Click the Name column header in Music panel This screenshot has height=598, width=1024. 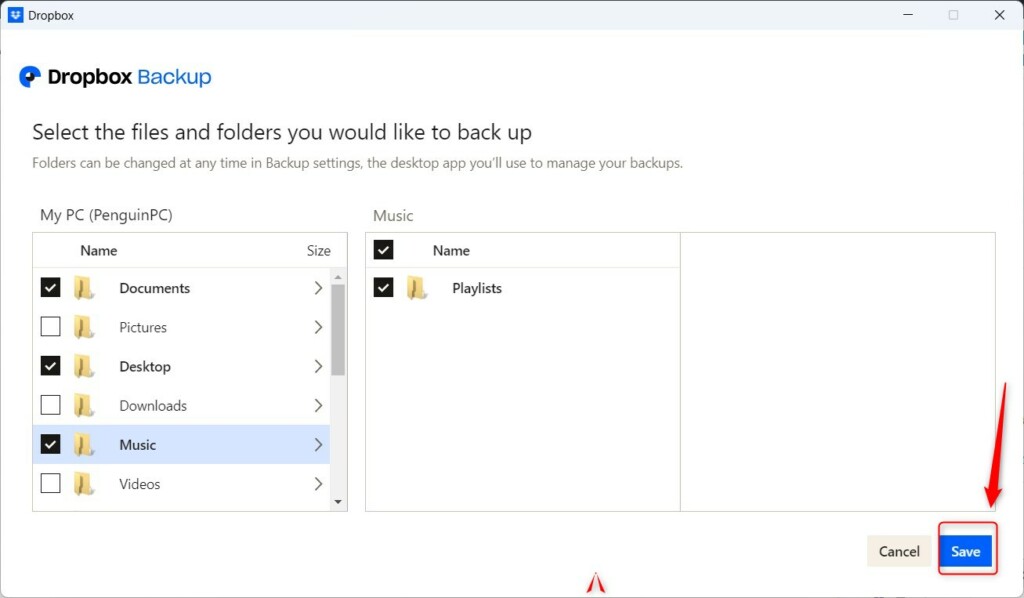(x=451, y=251)
